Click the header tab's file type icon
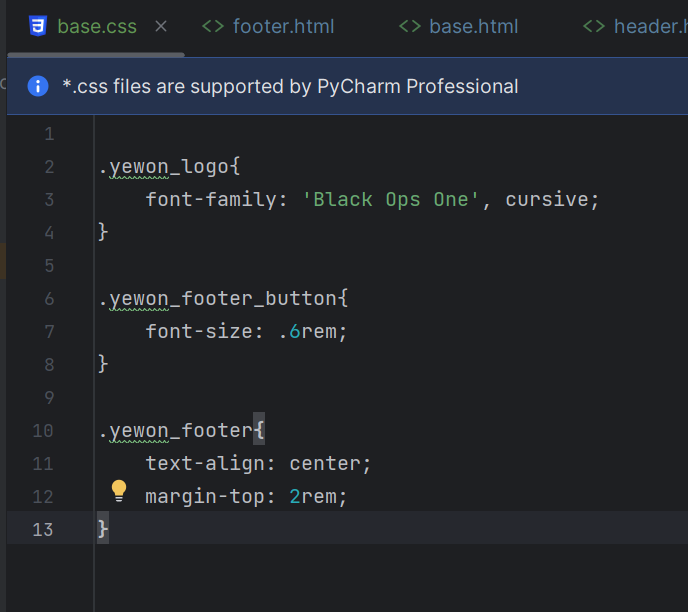688x612 pixels. (594, 26)
